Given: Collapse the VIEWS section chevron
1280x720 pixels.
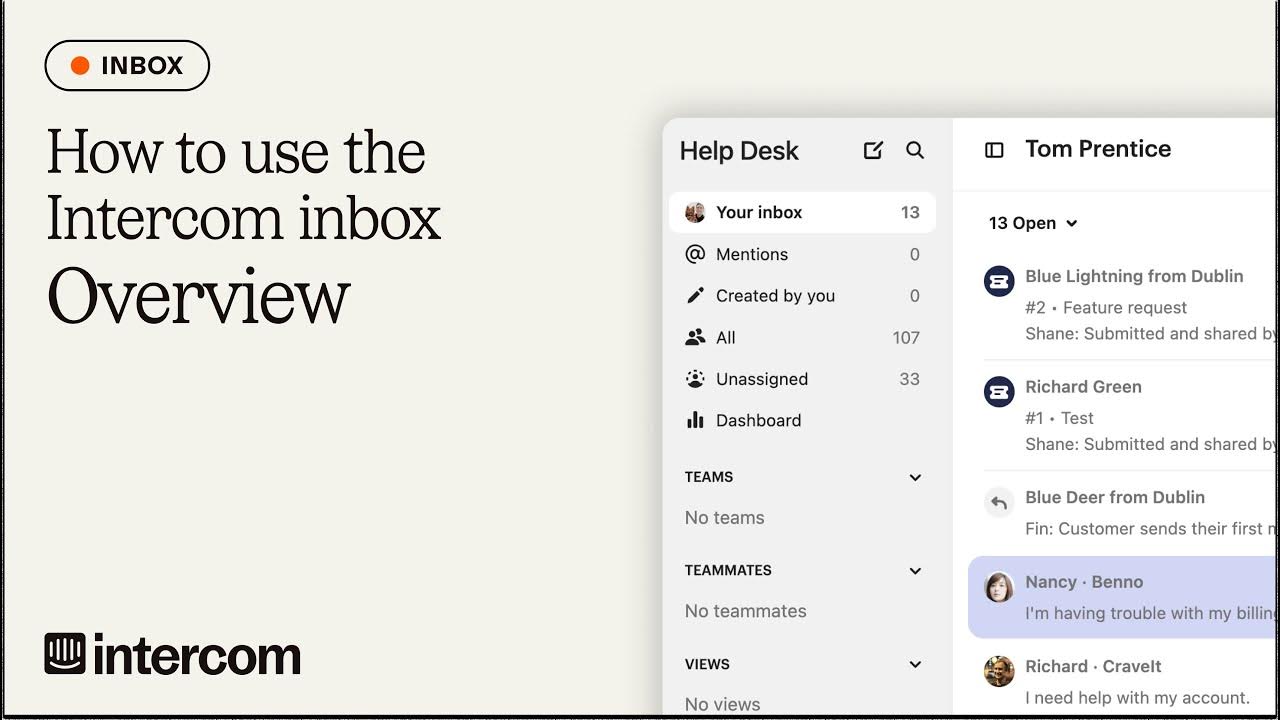Looking at the screenshot, I should pos(915,664).
